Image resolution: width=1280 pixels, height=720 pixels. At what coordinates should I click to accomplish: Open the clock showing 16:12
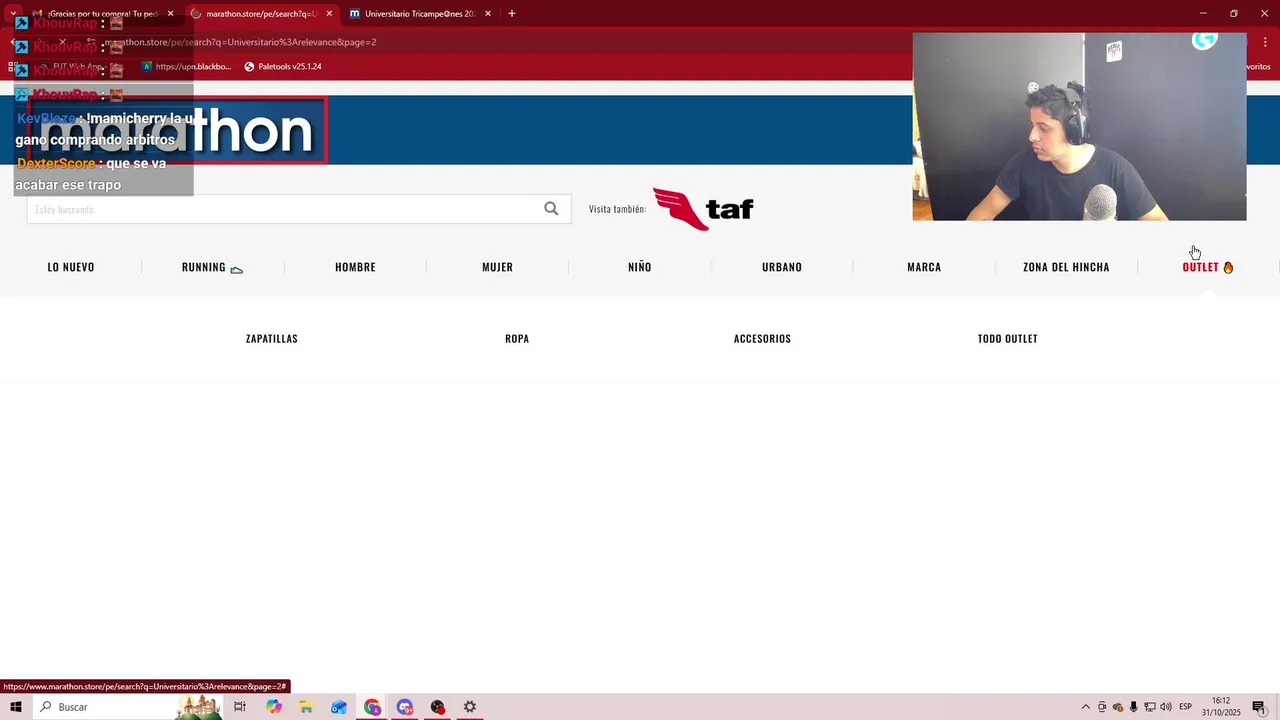point(1221,706)
